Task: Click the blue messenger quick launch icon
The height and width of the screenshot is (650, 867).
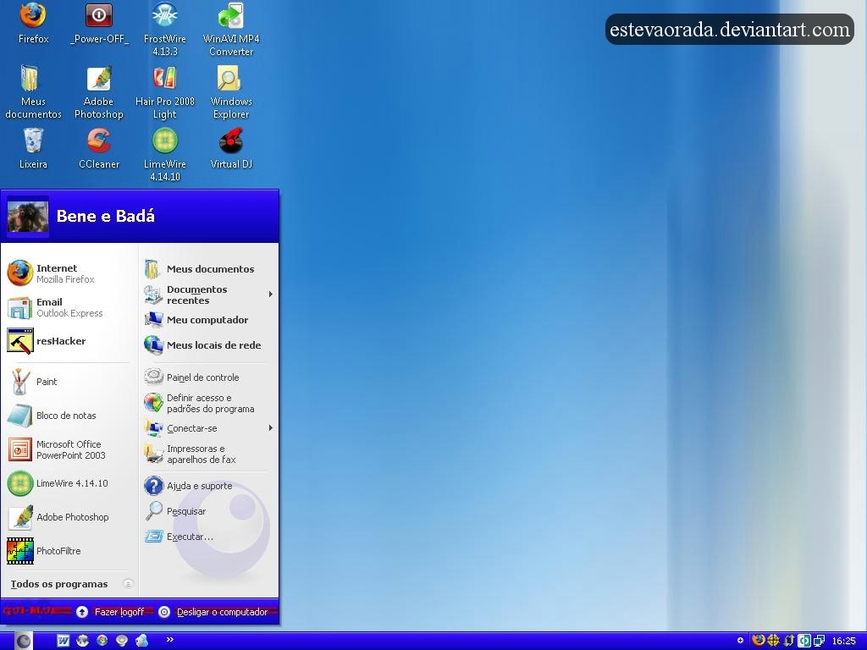Action: tap(142, 641)
